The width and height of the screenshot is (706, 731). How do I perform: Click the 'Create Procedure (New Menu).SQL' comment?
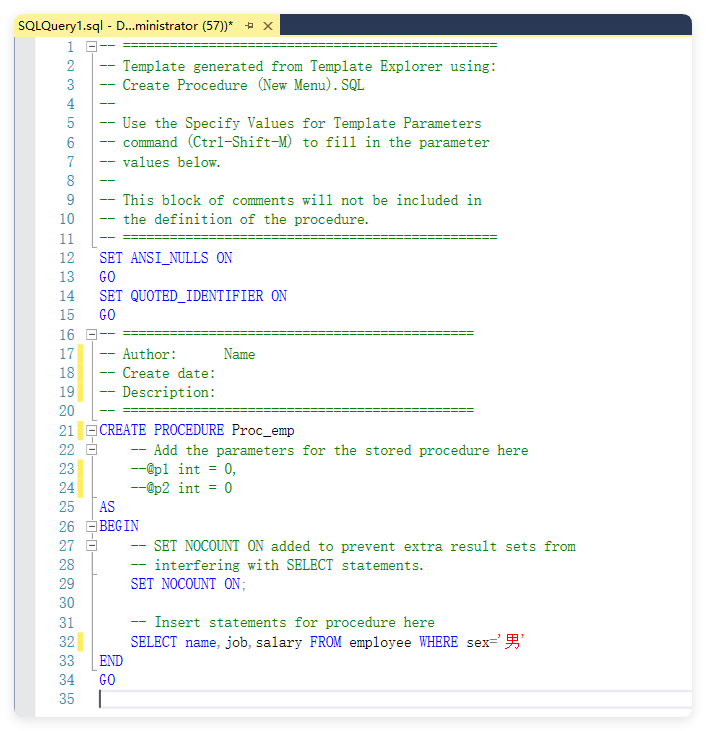[232, 85]
